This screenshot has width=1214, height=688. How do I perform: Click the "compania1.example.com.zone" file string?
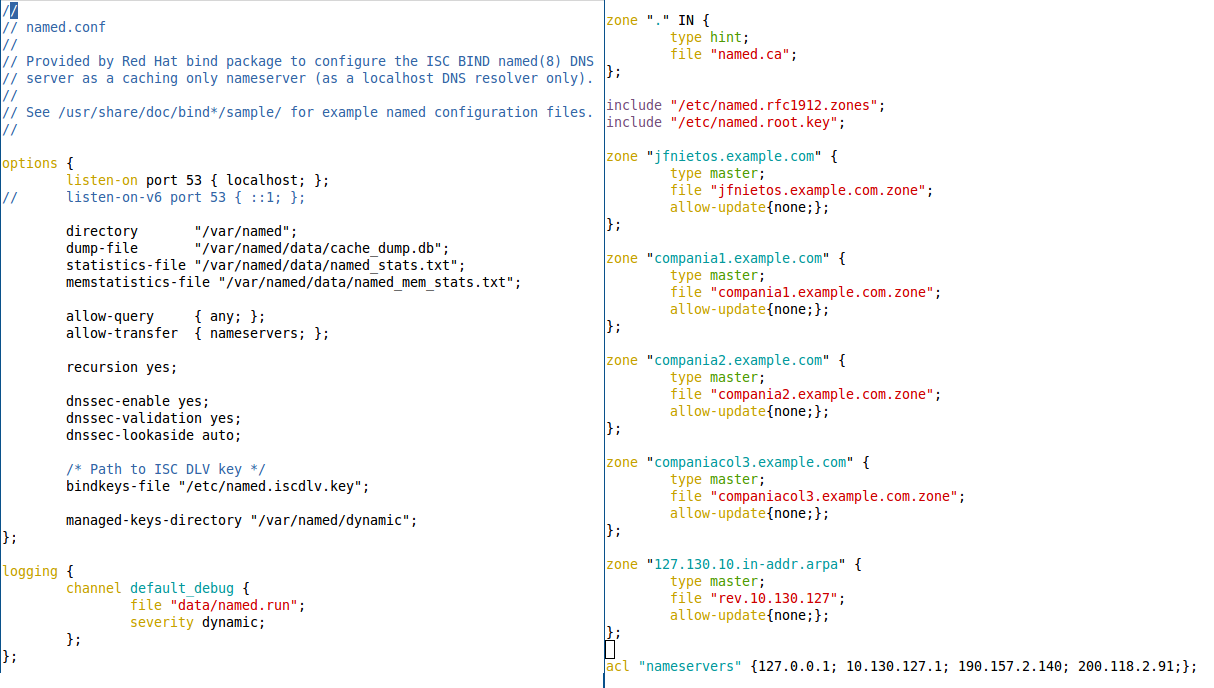click(x=825, y=292)
